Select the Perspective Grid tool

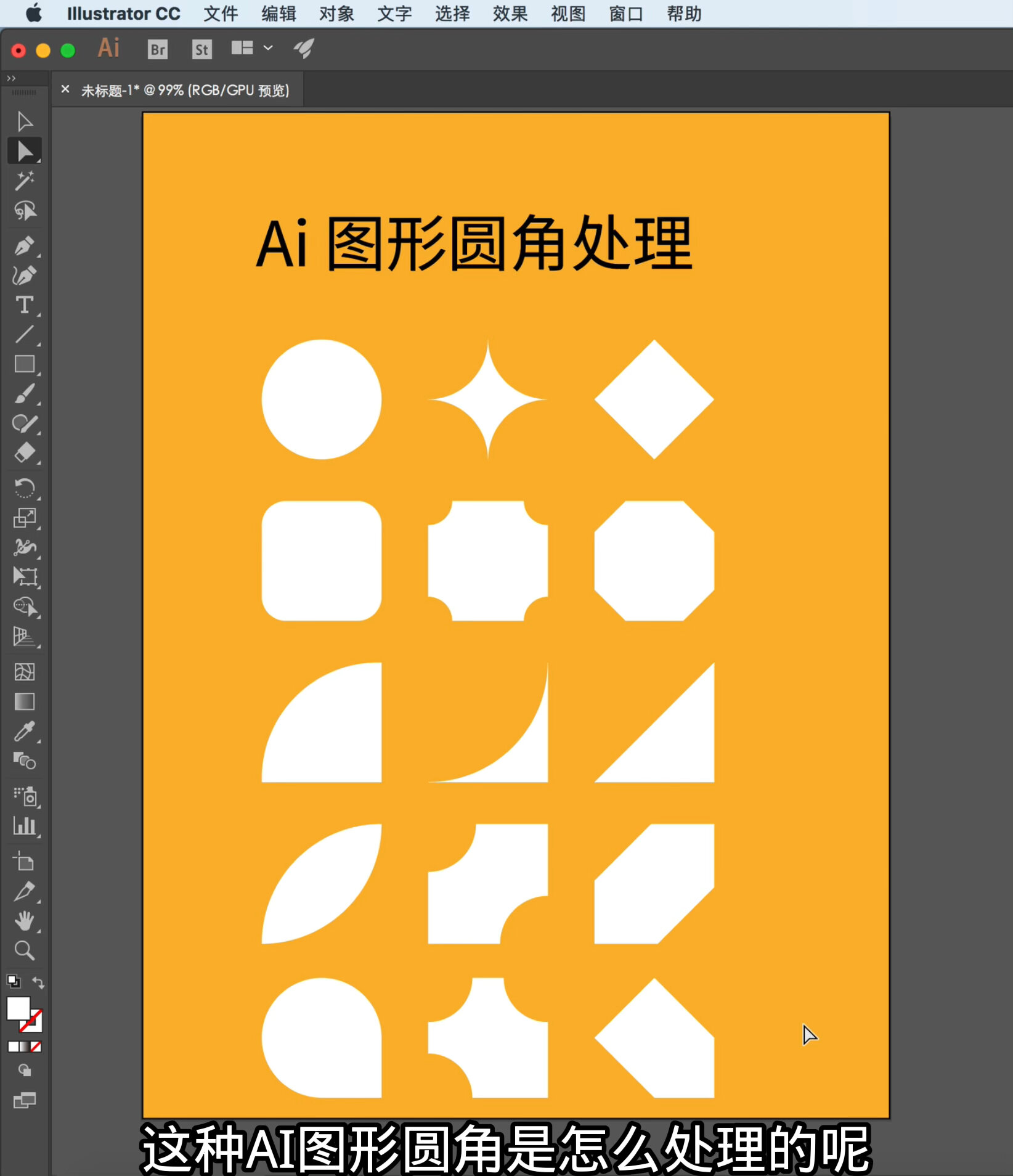(x=25, y=637)
